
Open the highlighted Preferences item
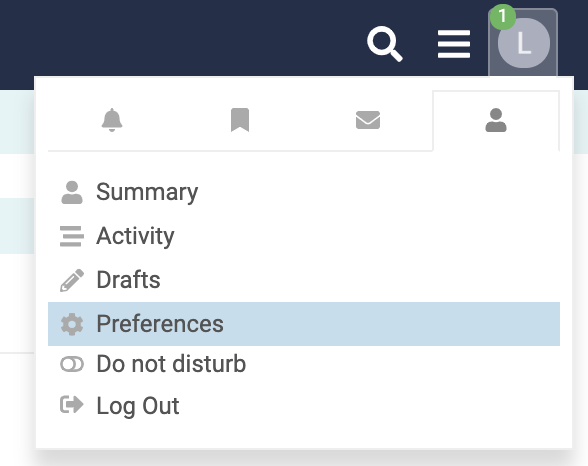[x=304, y=324]
